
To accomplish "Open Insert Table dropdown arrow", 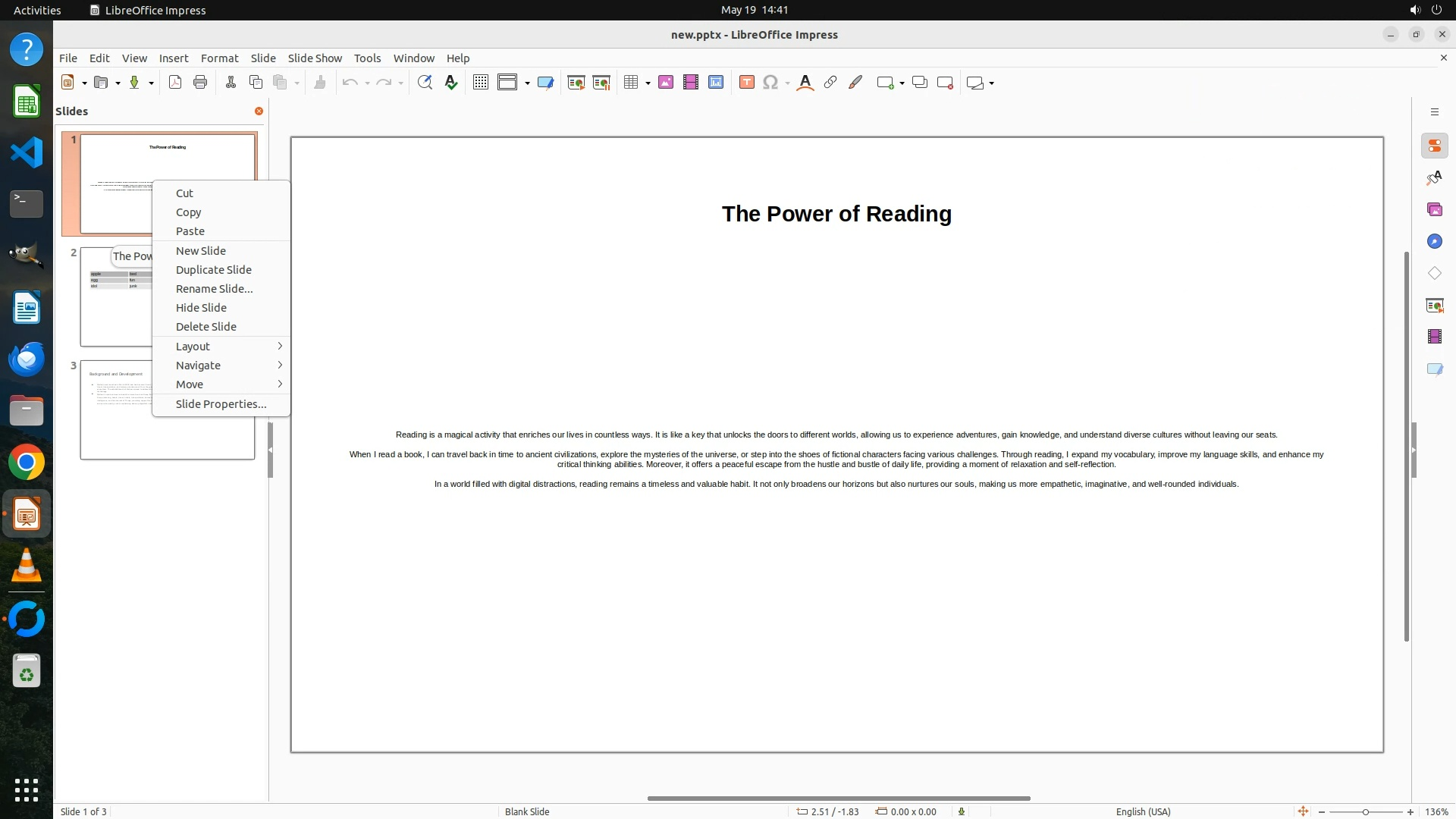I will (648, 83).
